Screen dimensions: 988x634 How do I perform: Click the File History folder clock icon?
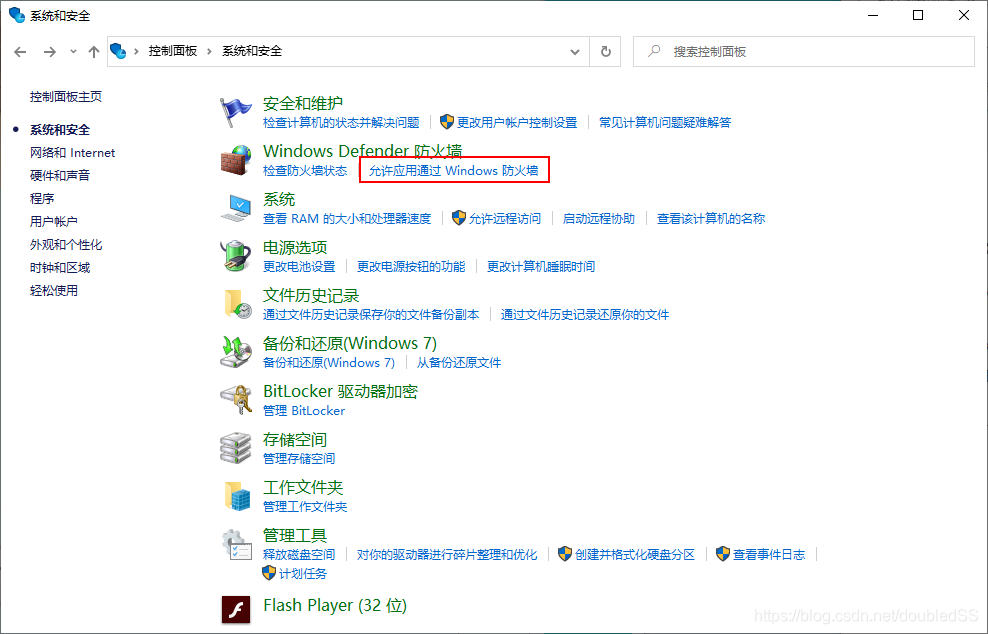click(x=237, y=304)
